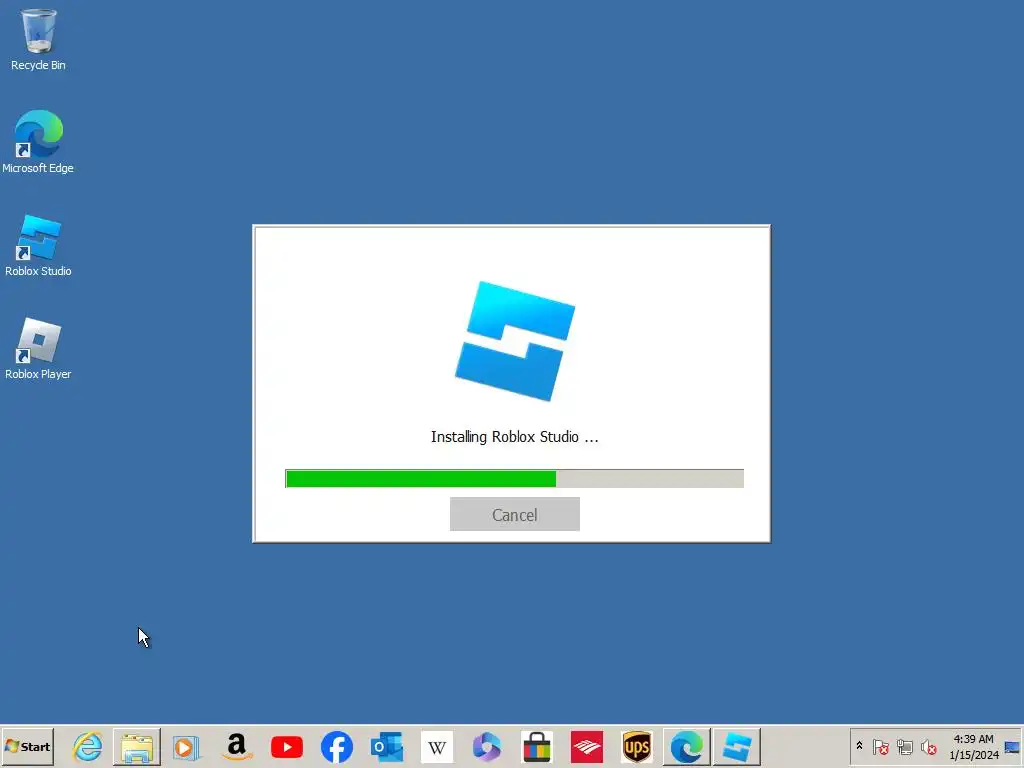The width and height of the screenshot is (1024, 768).
Task: Switch to Roblox Studio installer taskbar button
Action: pyautogui.click(x=737, y=746)
